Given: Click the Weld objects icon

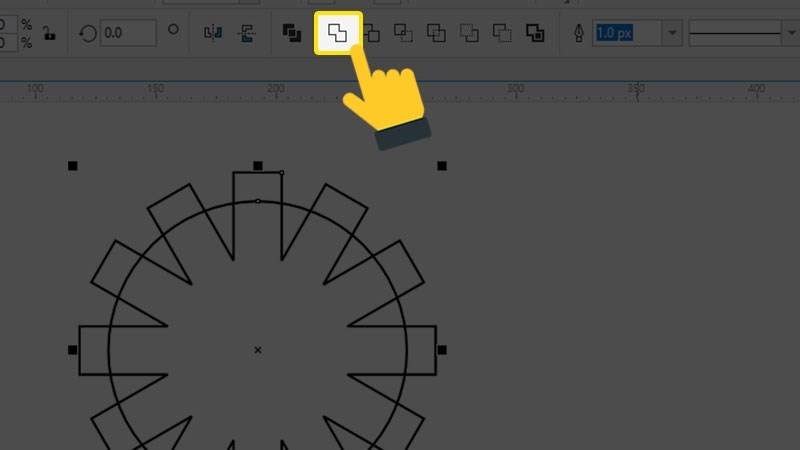Looking at the screenshot, I should click(337, 33).
